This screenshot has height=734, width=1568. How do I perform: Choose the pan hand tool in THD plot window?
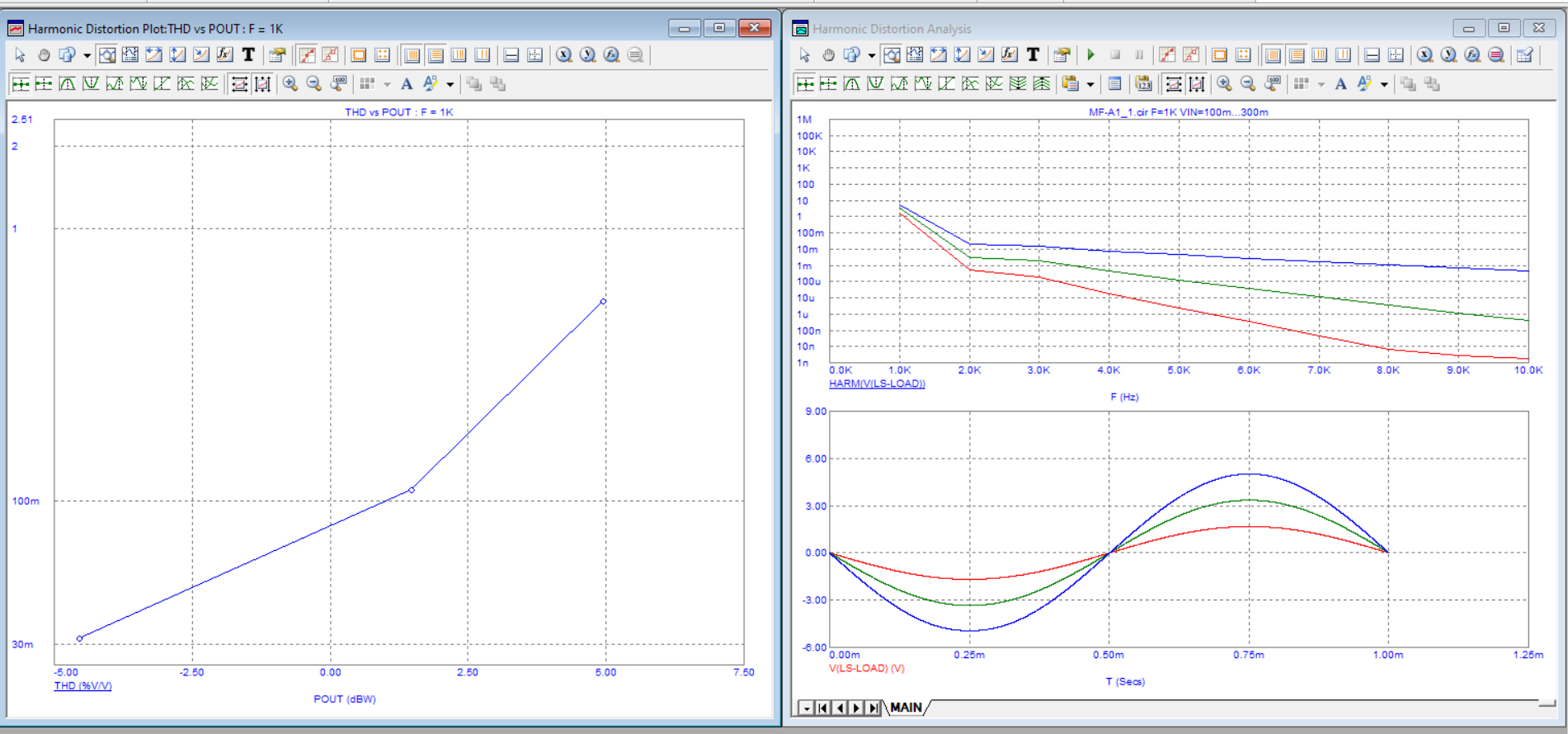(44, 55)
